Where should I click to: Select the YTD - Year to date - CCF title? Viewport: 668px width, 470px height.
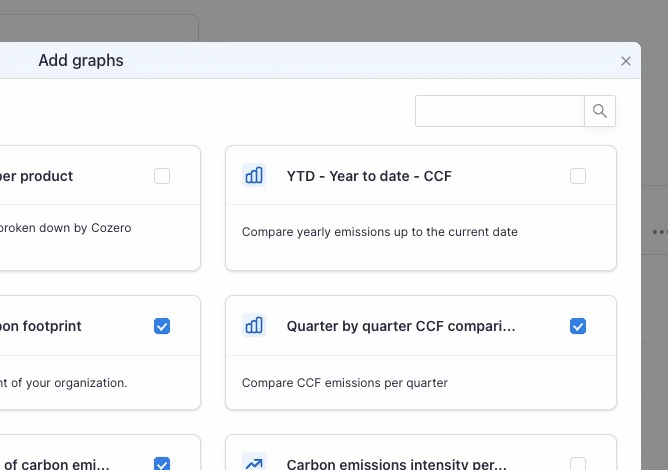click(369, 176)
